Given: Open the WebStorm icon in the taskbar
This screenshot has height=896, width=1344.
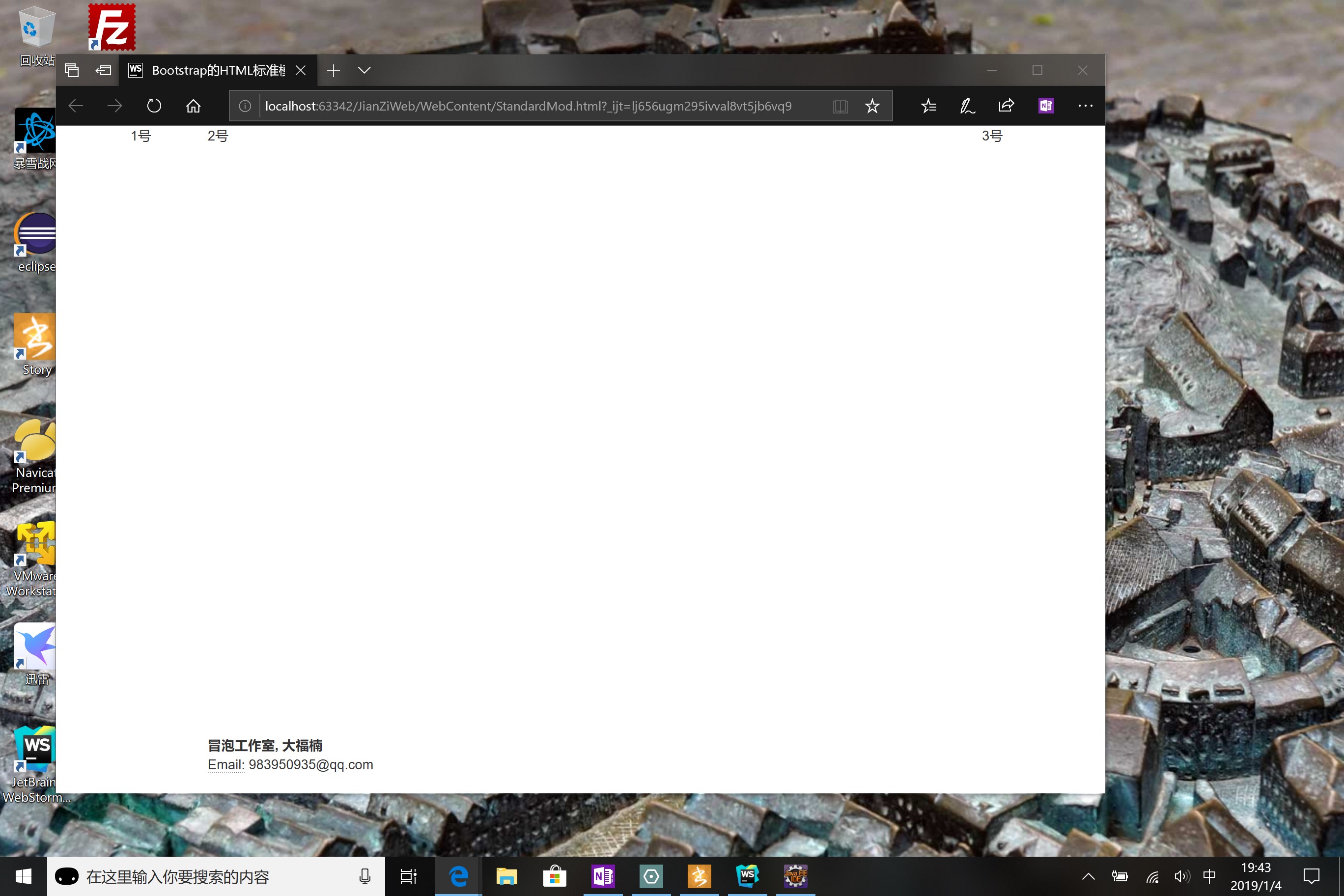Looking at the screenshot, I should click(747, 876).
